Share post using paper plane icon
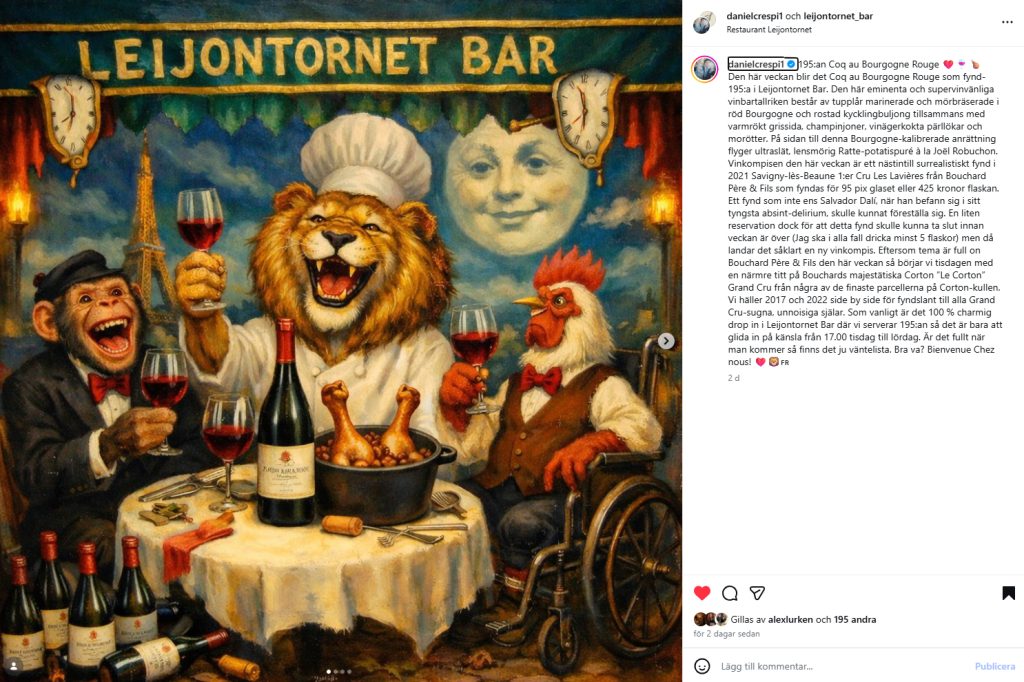 (x=757, y=593)
